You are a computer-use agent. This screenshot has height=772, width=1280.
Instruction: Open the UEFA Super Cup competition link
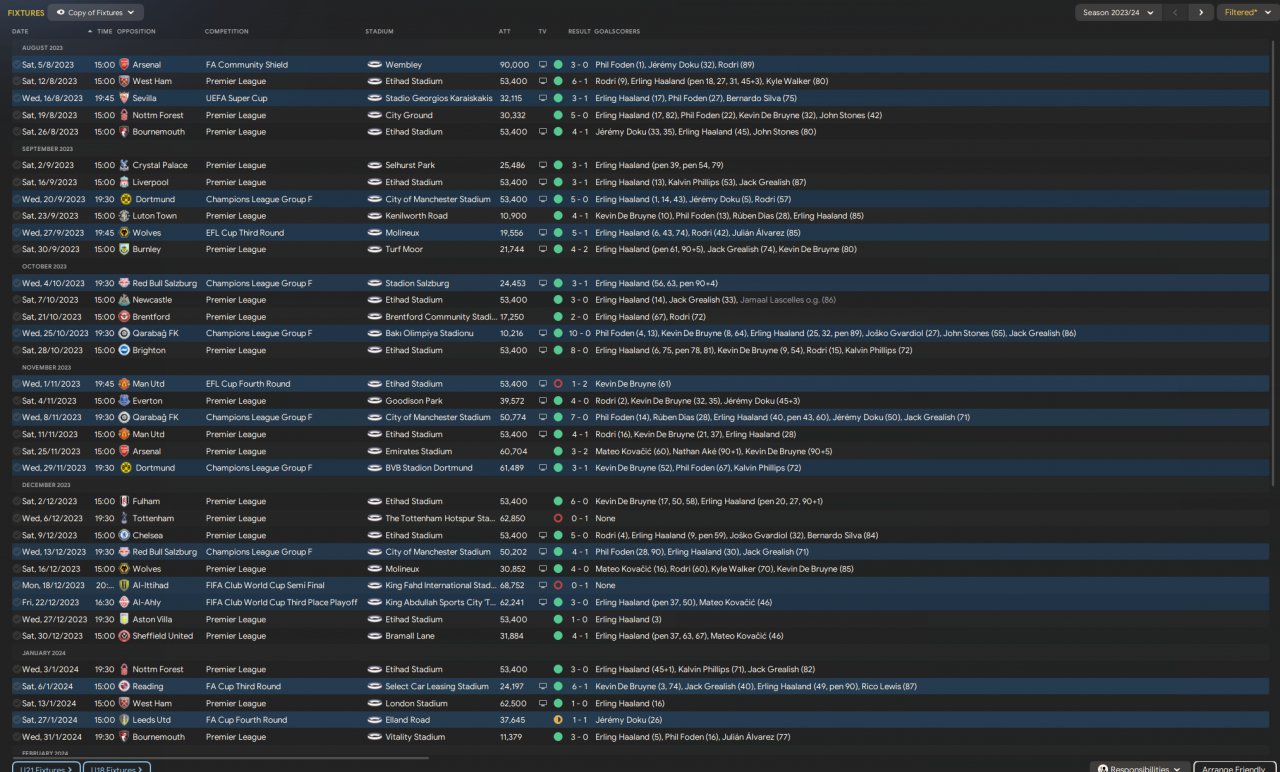tap(236, 98)
